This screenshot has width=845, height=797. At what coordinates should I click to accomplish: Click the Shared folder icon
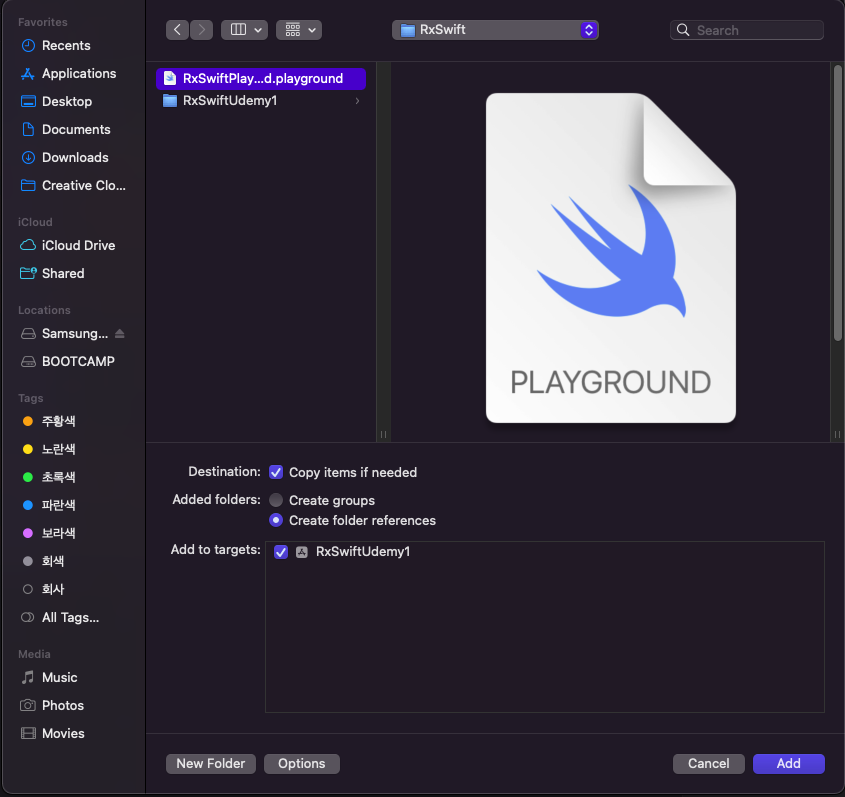pyautogui.click(x=28, y=274)
